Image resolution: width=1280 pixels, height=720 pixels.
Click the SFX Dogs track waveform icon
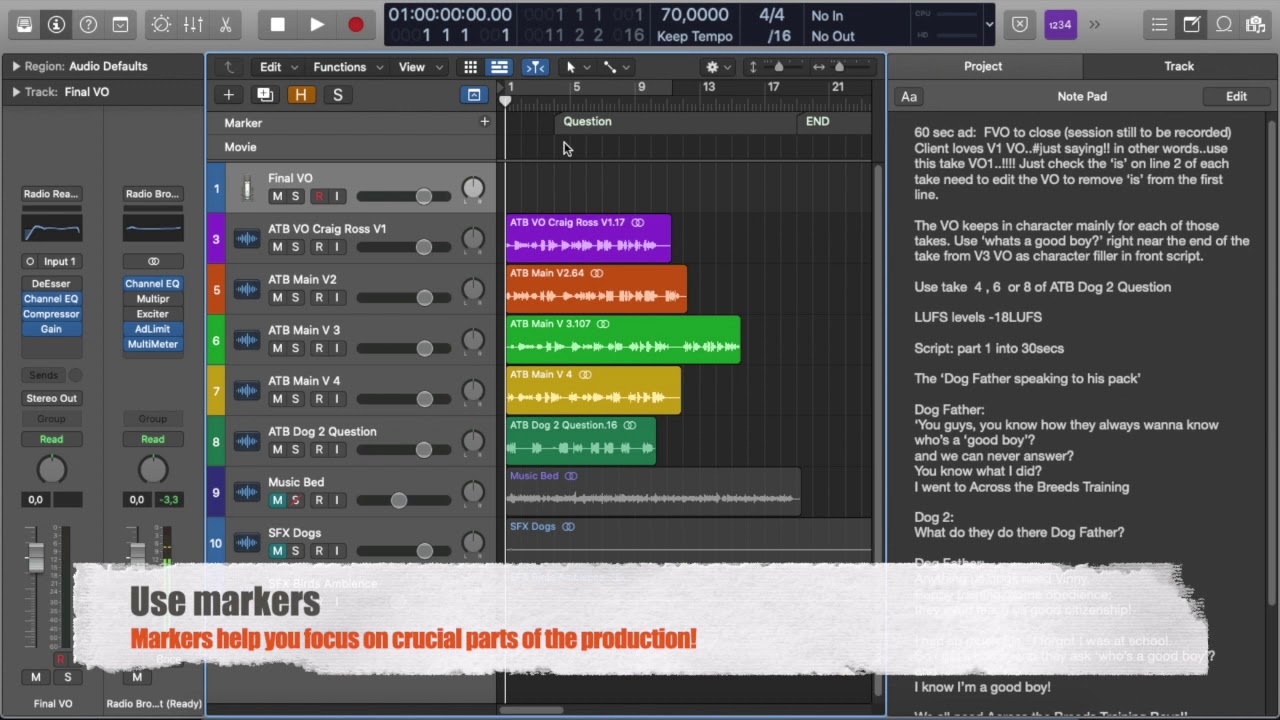point(246,543)
